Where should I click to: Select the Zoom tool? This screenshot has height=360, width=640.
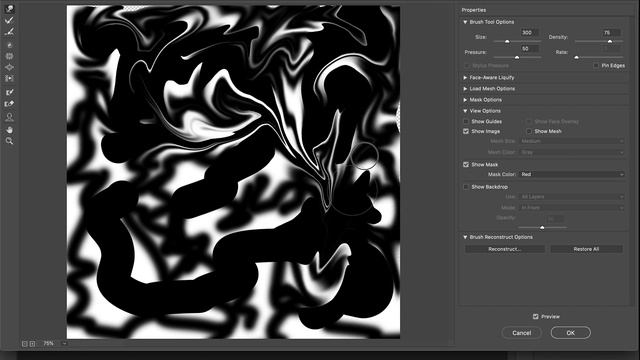[x=9, y=141]
